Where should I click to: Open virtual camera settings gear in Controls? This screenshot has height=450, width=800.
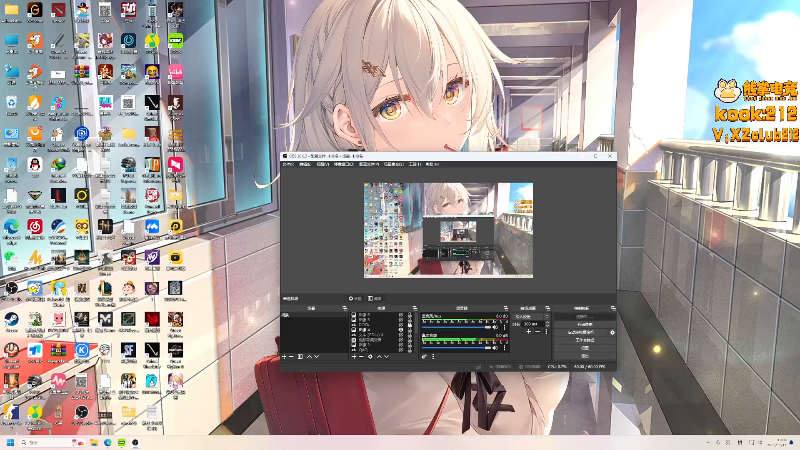pyautogui.click(x=612, y=332)
